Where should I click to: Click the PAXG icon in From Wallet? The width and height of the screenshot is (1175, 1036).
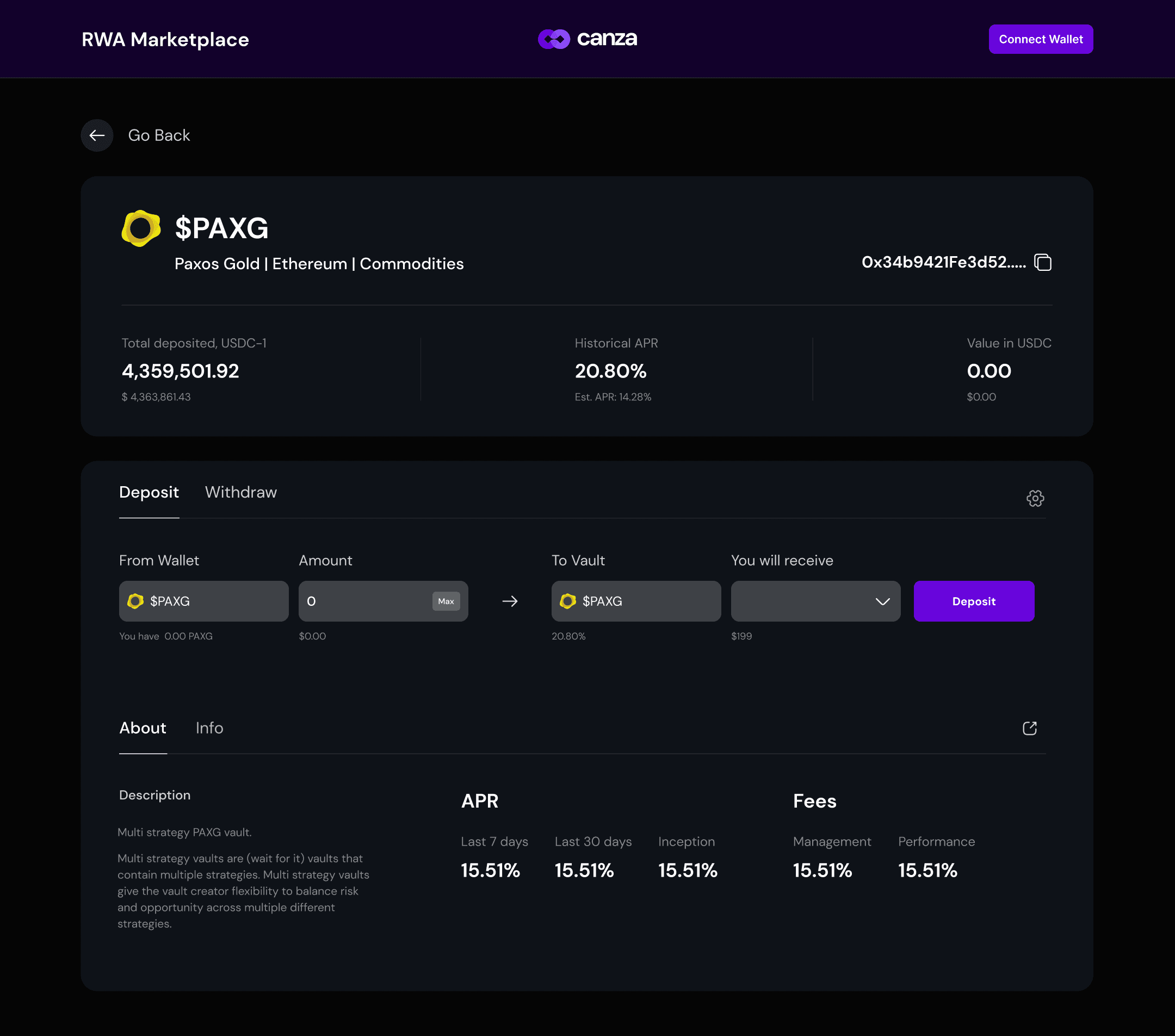tap(135, 601)
